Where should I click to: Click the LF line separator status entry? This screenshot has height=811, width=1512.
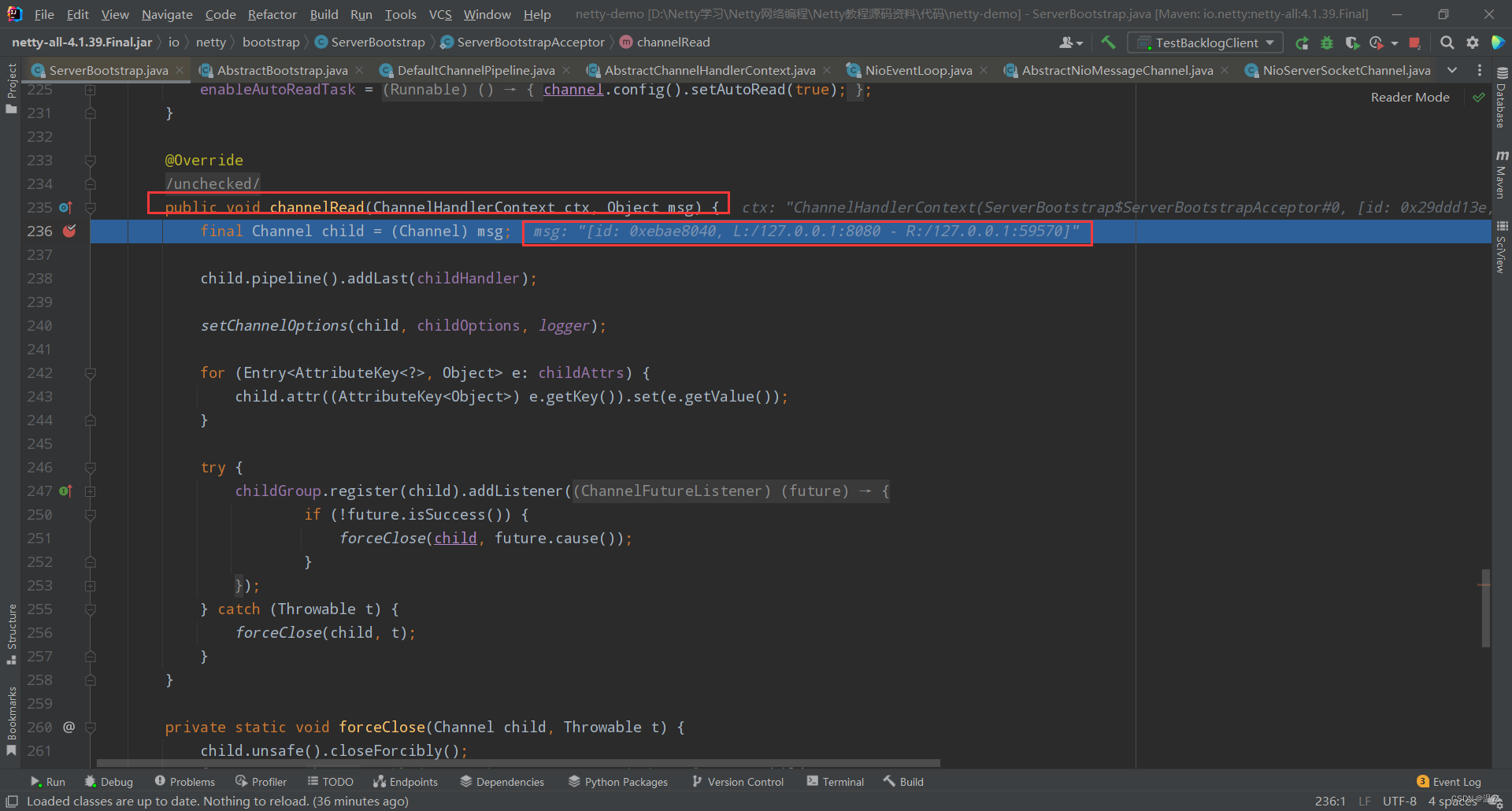tap(1365, 801)
